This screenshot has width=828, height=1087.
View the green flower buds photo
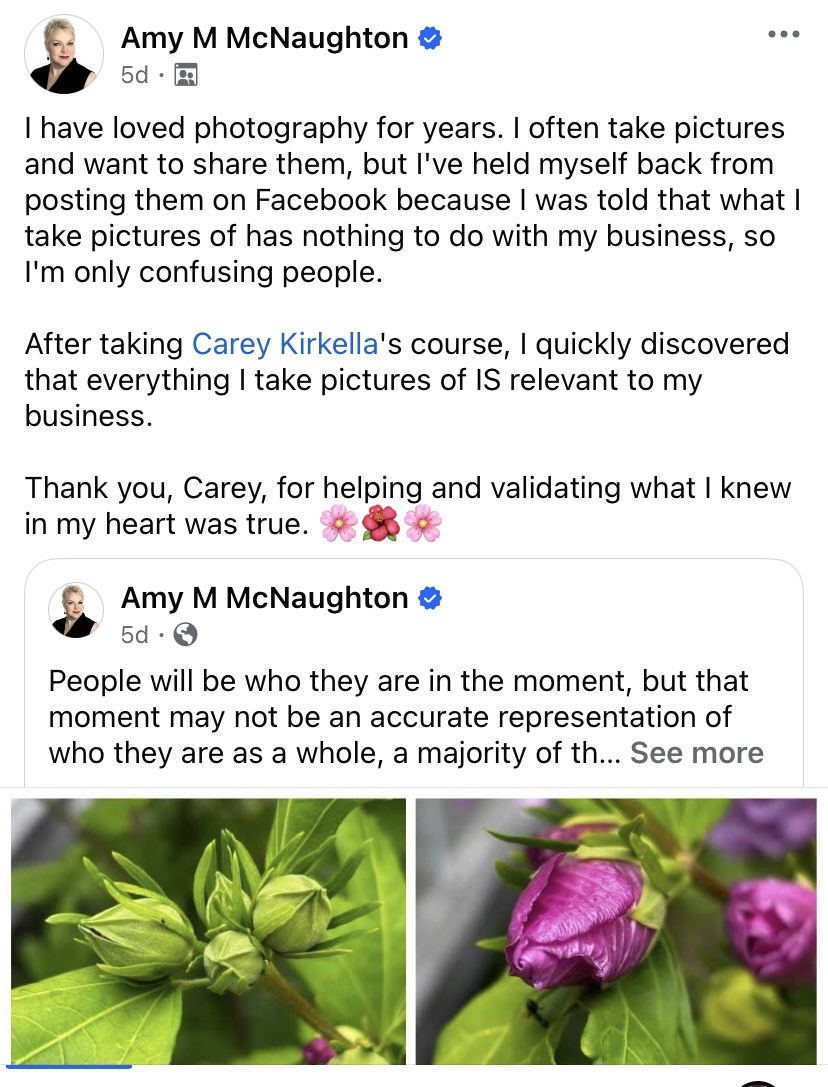click(208, 931)
